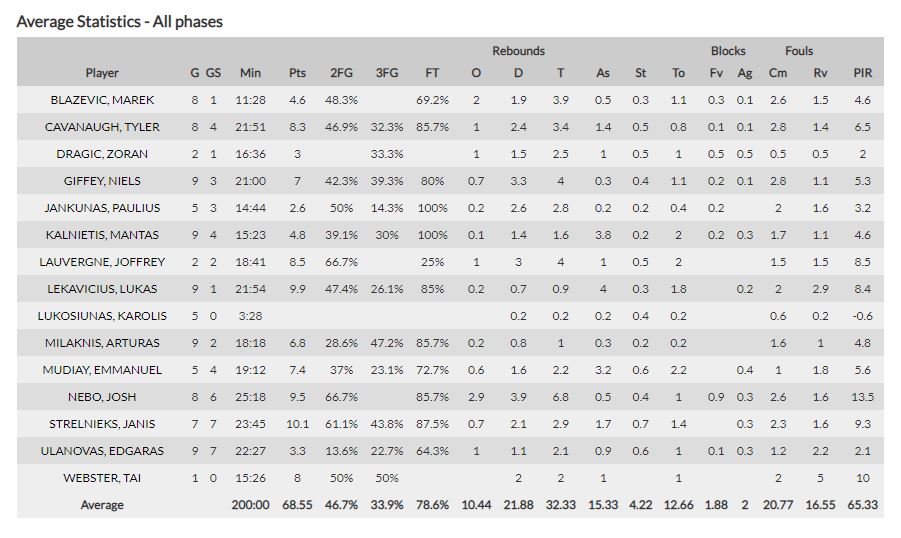Viewport: 901px width, 538px height.
Task: Click the Blocks group header
Action: click(x=728, y=51)
